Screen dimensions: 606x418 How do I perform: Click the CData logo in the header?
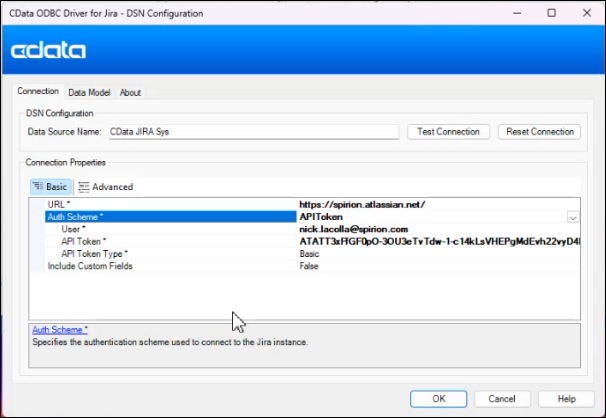click(x=48, y=51)
